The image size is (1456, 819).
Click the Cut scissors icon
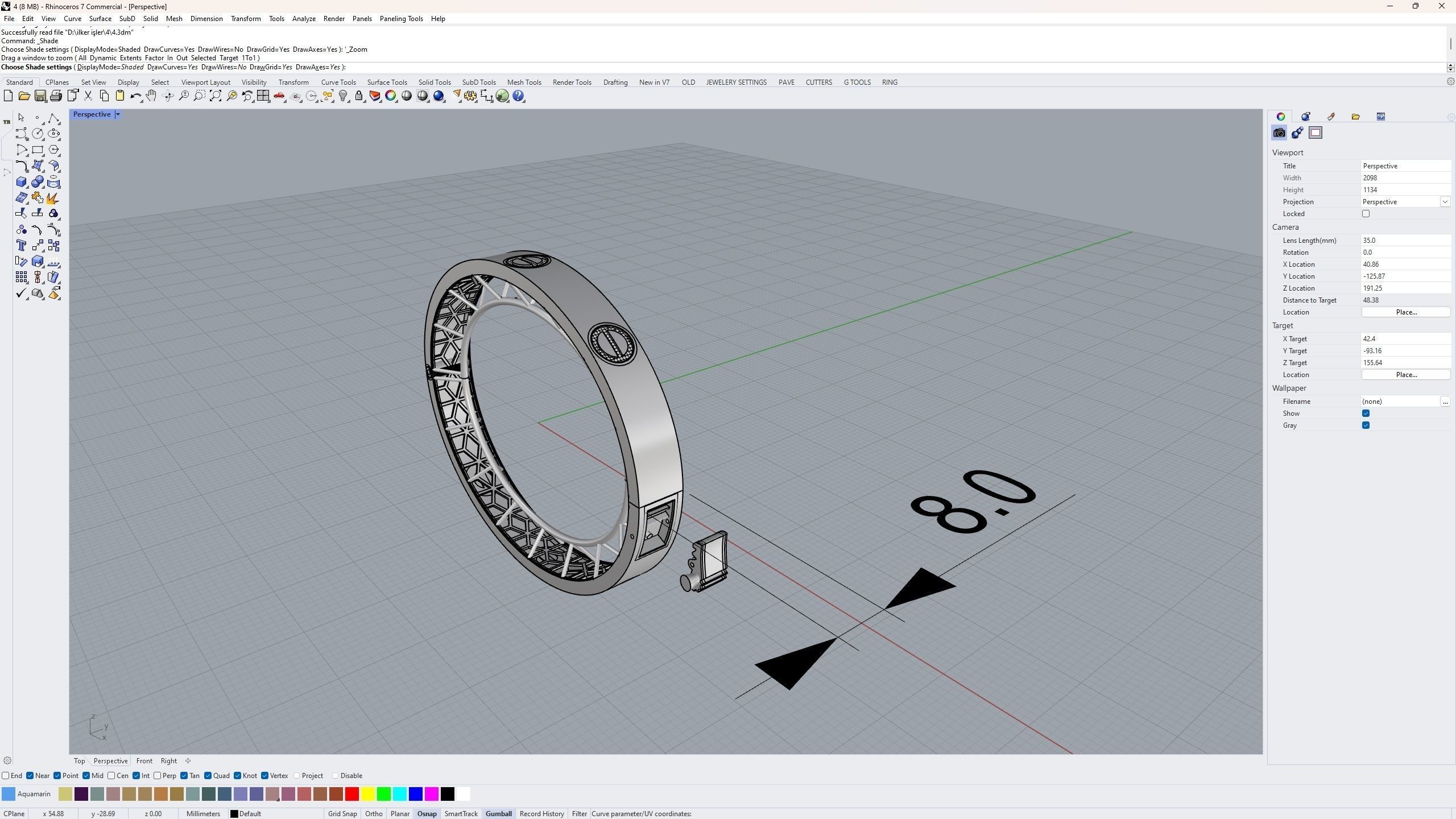(88, 96)
